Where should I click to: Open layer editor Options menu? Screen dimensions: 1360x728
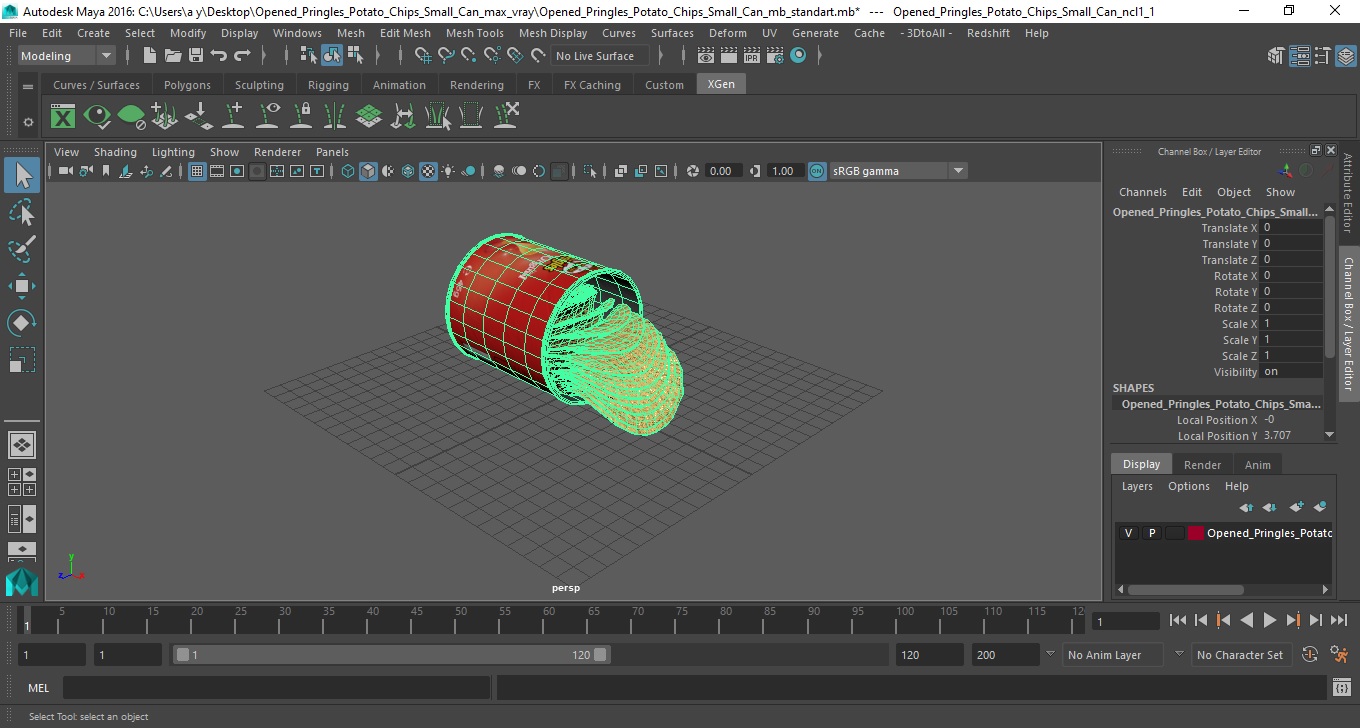click(x=1188, y=486)
